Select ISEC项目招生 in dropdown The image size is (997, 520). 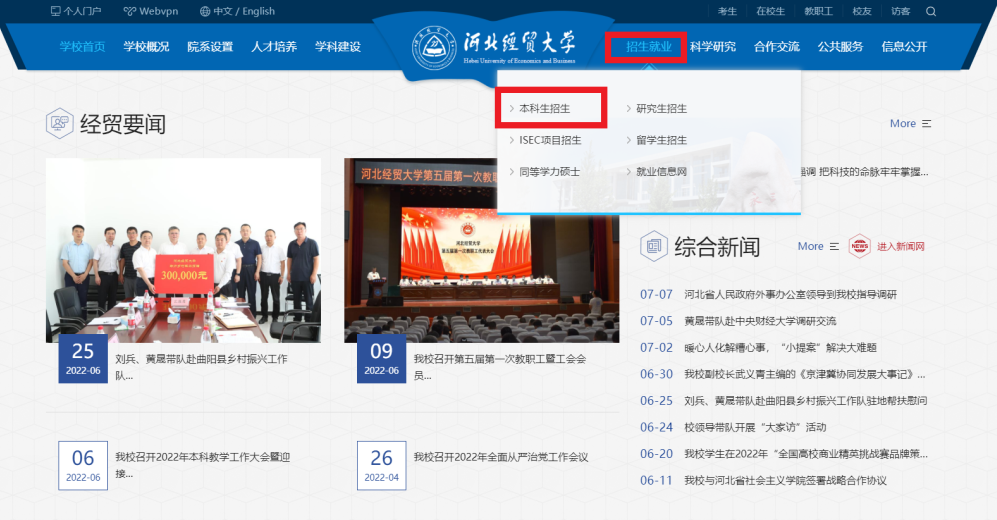coord(550,140)
